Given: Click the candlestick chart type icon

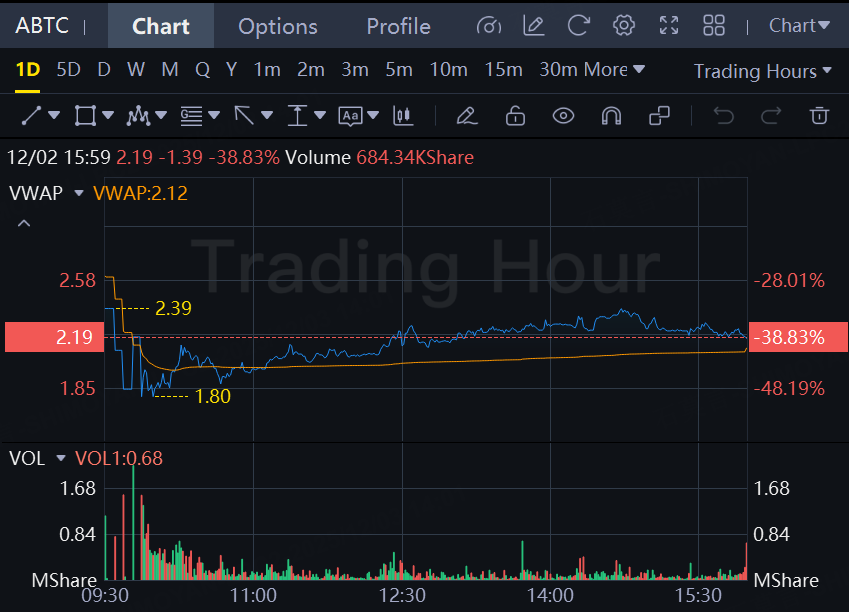Looking at the screenshot, I should (404, 116).
